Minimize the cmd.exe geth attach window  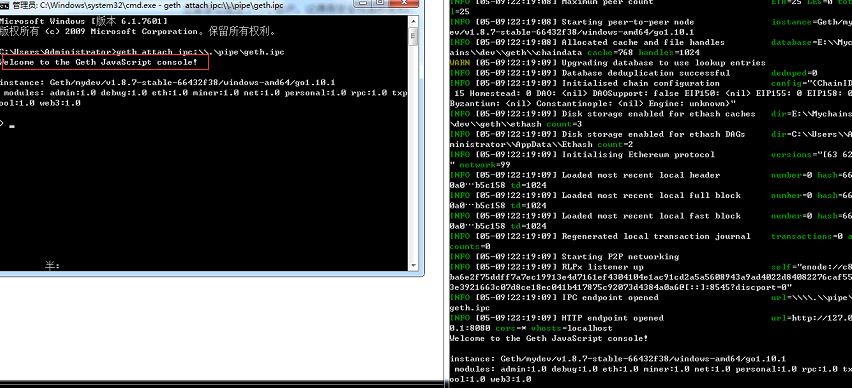362,3
